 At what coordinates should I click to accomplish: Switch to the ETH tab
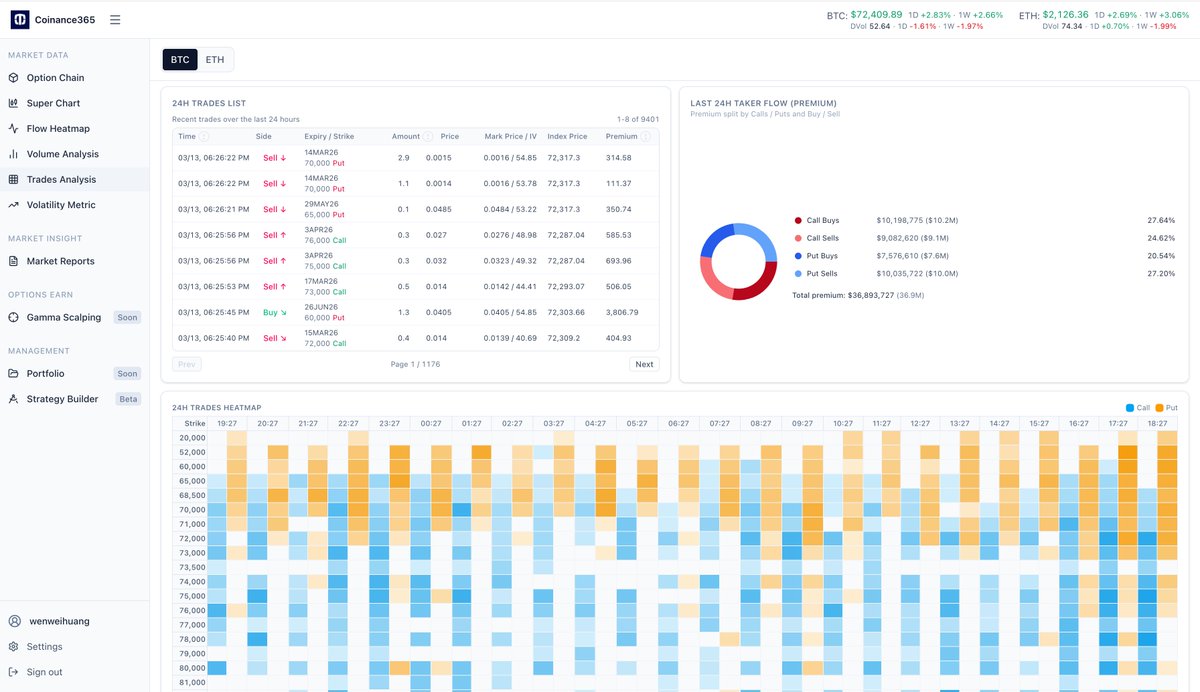(213, 59)
